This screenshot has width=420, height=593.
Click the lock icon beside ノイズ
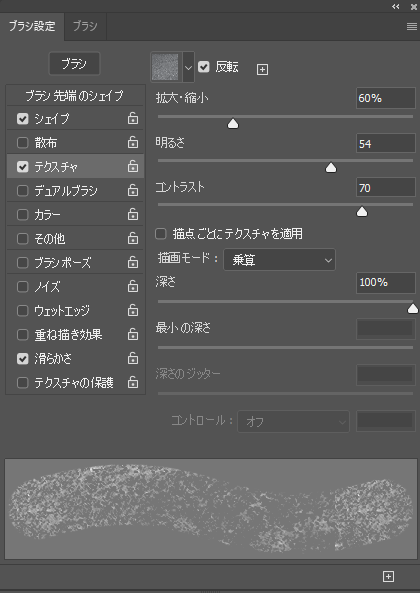coord(133,286)
